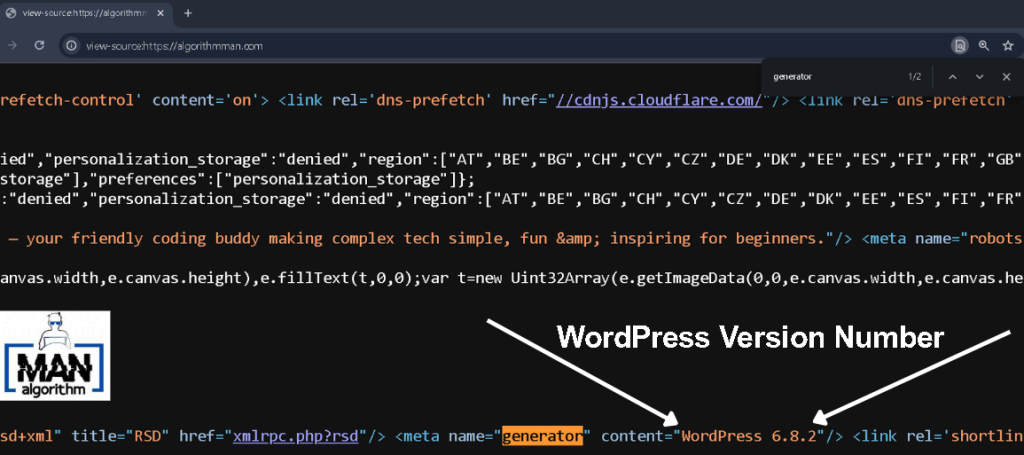Screen dimensions: 1024x455
Task: Close the find bar
Action: (1006, 77)
